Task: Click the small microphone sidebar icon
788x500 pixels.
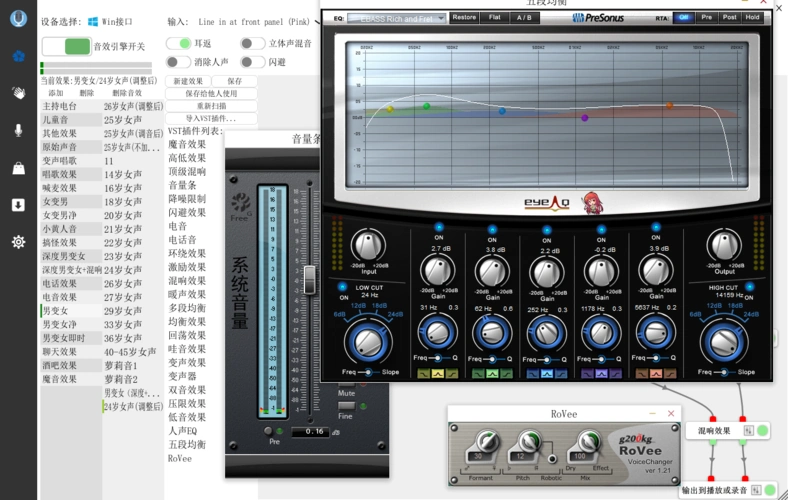Action: pos(18,130)
